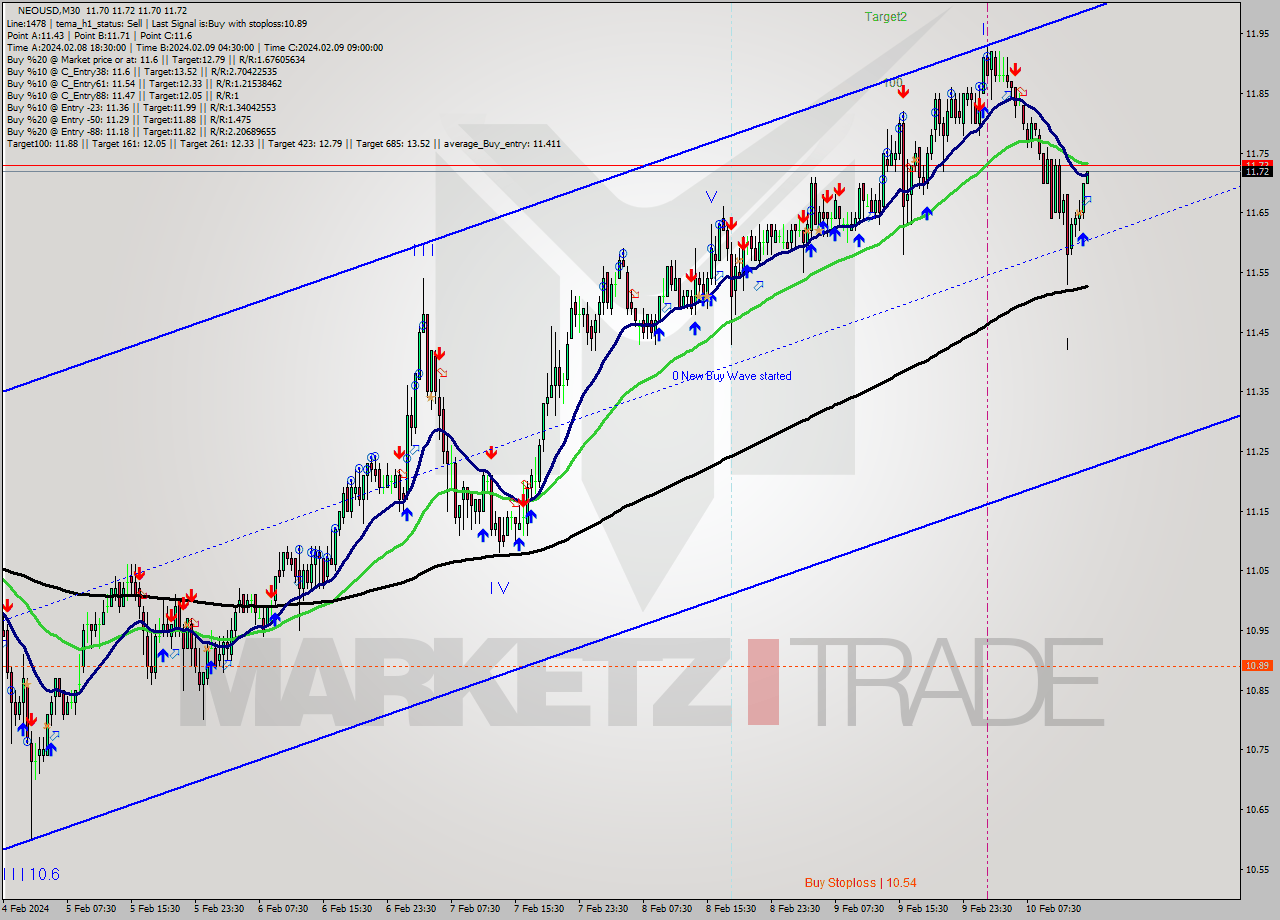Click the 11.95 price axis label
Screen dimensions: 1280x920
1257,34
